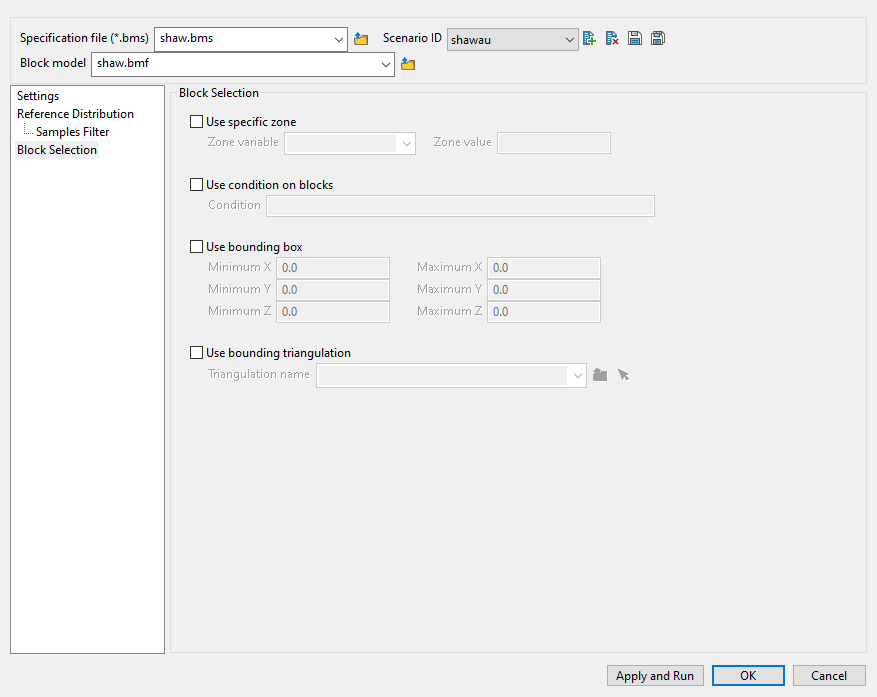Image resolution: width=877 pixels, height=697 pixels.
Task: Click the Apply and Run button
Action: [x=655, y=675]
